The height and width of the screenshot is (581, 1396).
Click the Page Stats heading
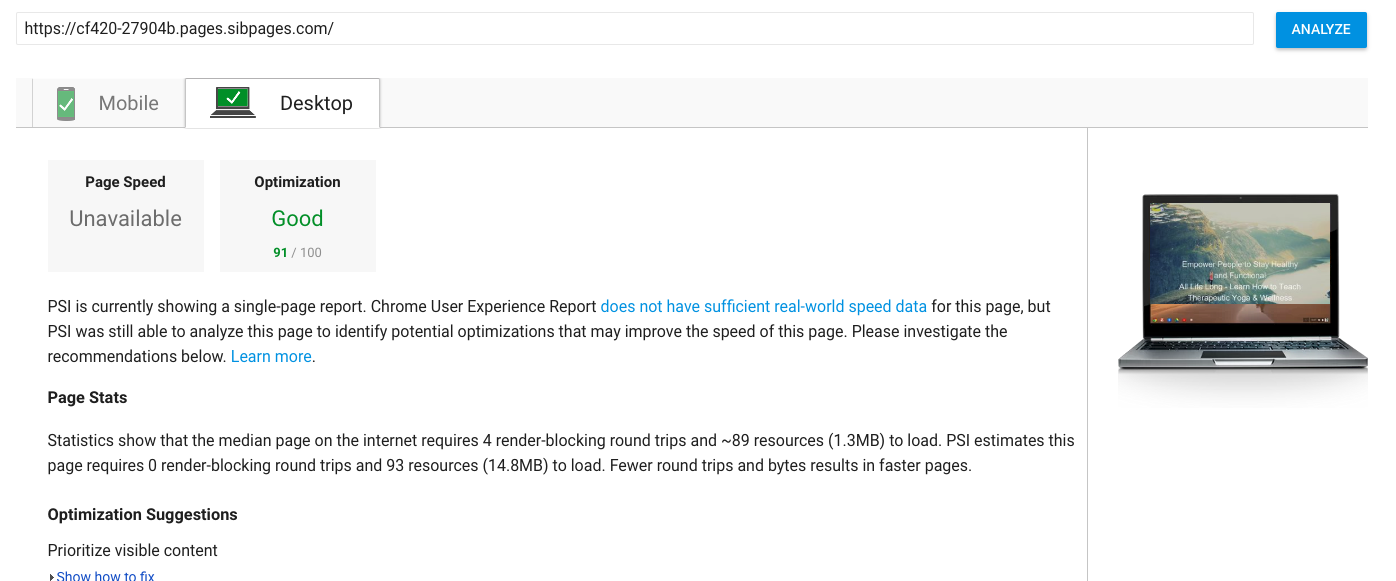pyautogui.click(x=87, y=397)
